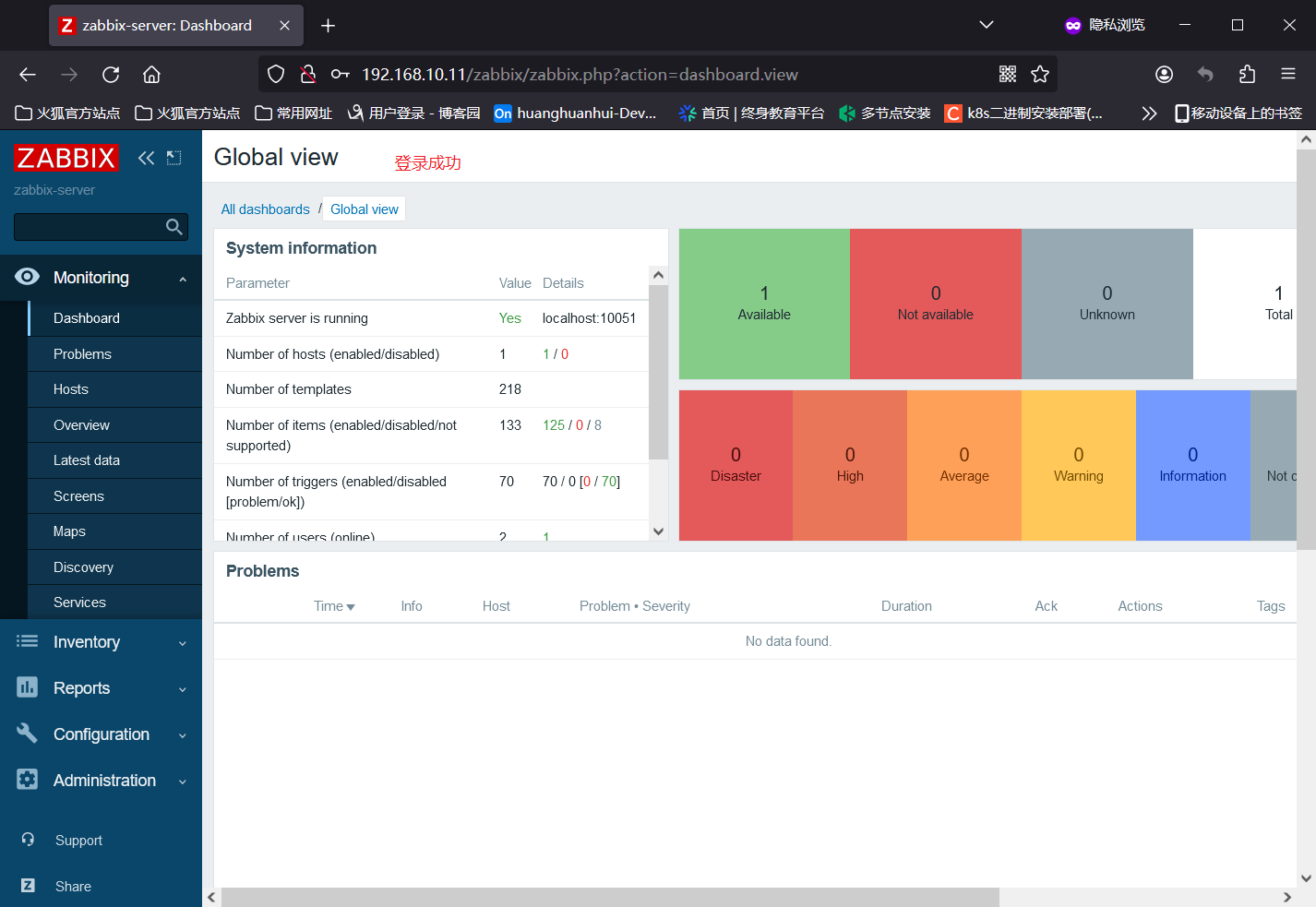Open the Share link
The image size is (1316, 907).
(x=73, y=887)
